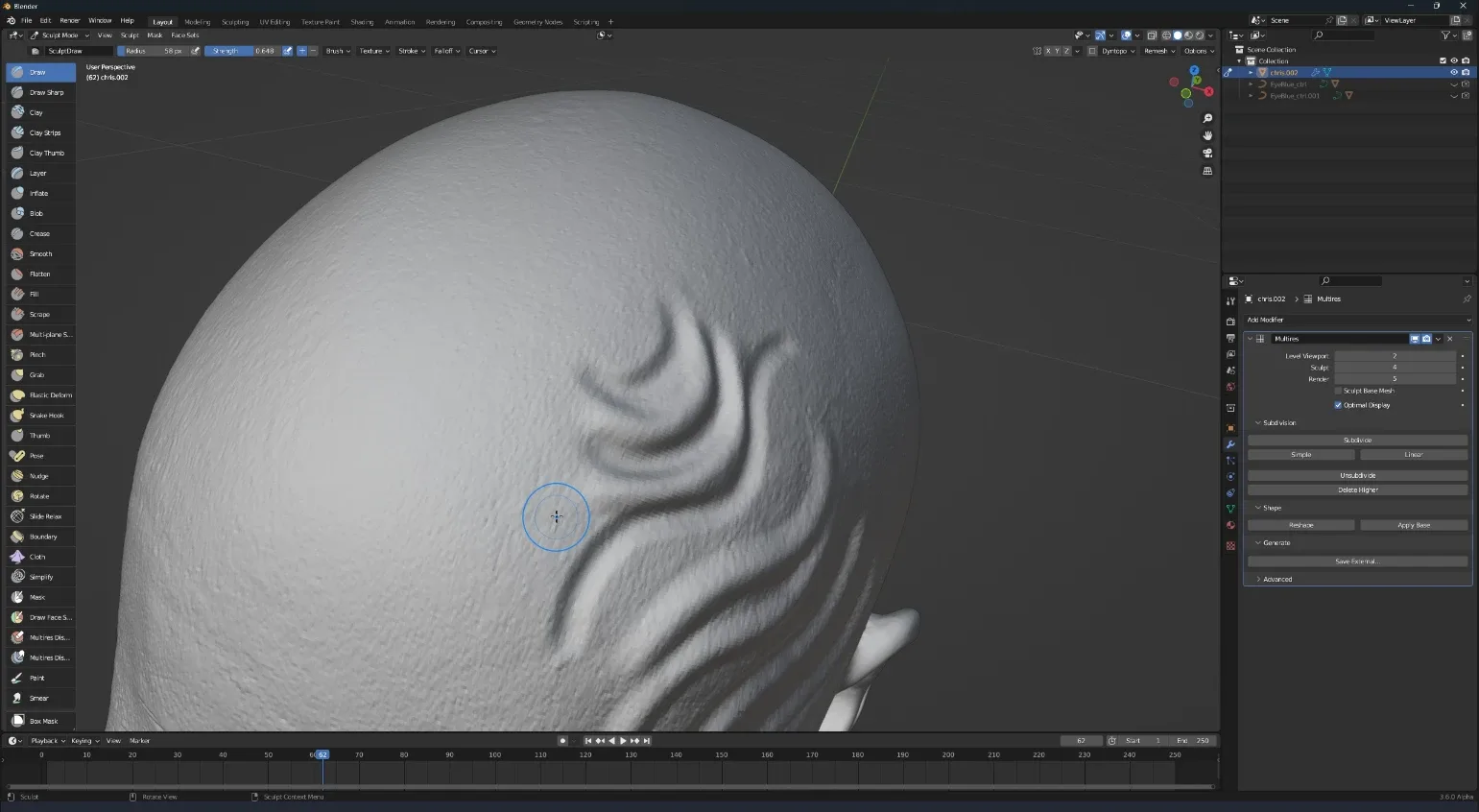Click the Unsubdivide button
The width and height of the screenshot is (1479, 812).
click(1357, 475)
